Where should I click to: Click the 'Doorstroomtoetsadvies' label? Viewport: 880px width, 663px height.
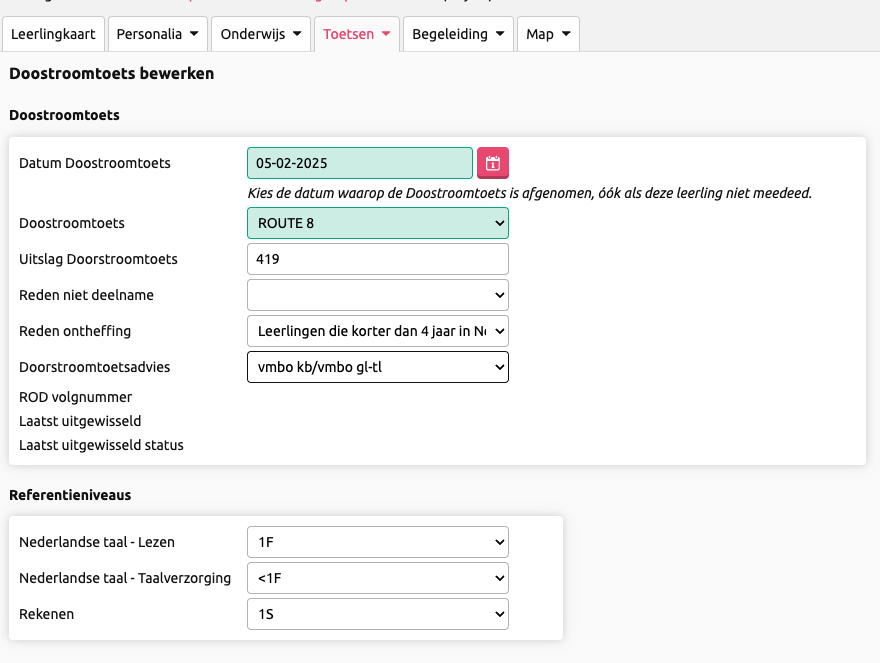coord(95,367)
